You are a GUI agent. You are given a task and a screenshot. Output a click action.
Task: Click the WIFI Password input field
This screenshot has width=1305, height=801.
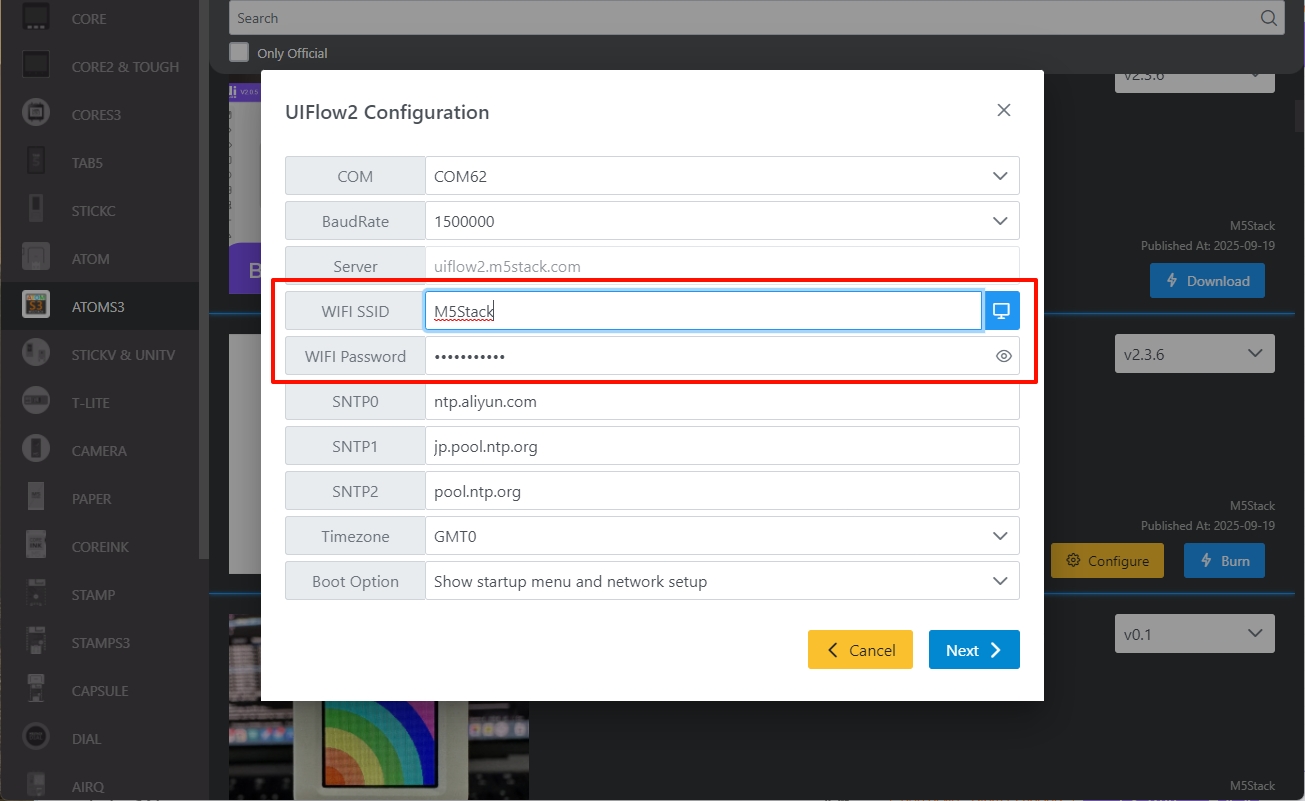[x=722, y=356]
